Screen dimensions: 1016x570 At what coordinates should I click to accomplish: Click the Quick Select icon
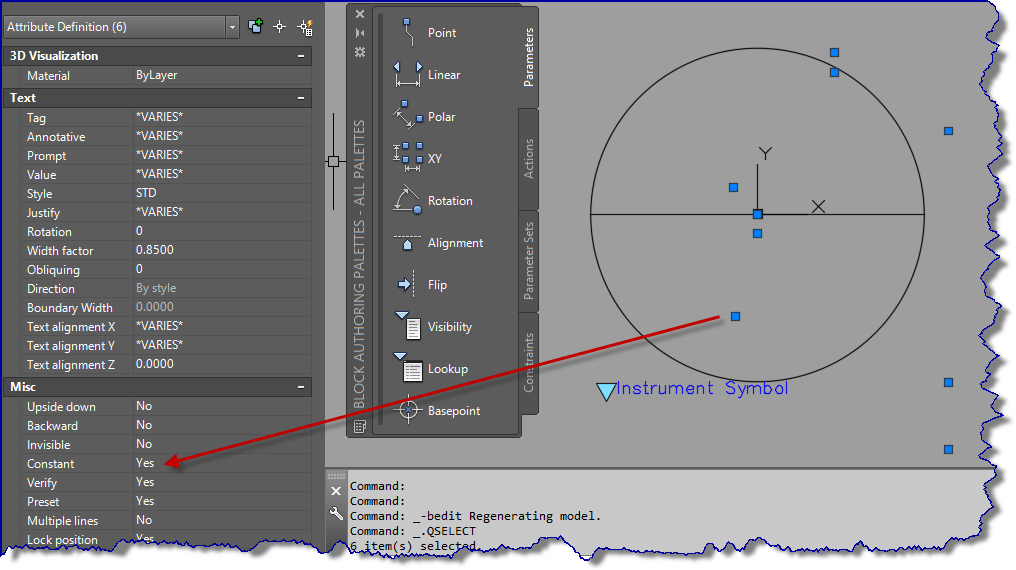[x=305, y=27]
